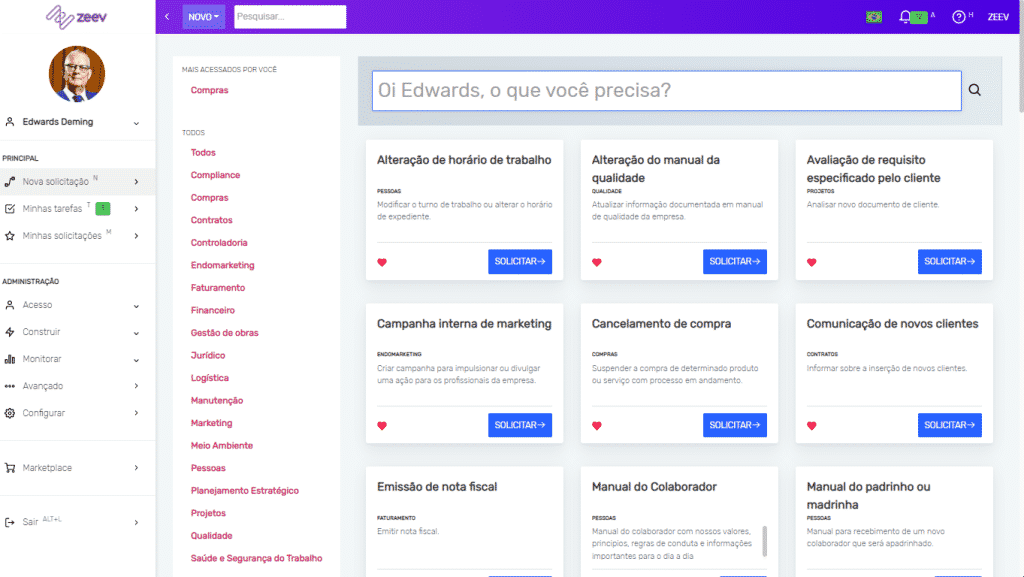Favorite Cancelamento de compra using its heart
1024x577 pixels.
click(596, 424)
